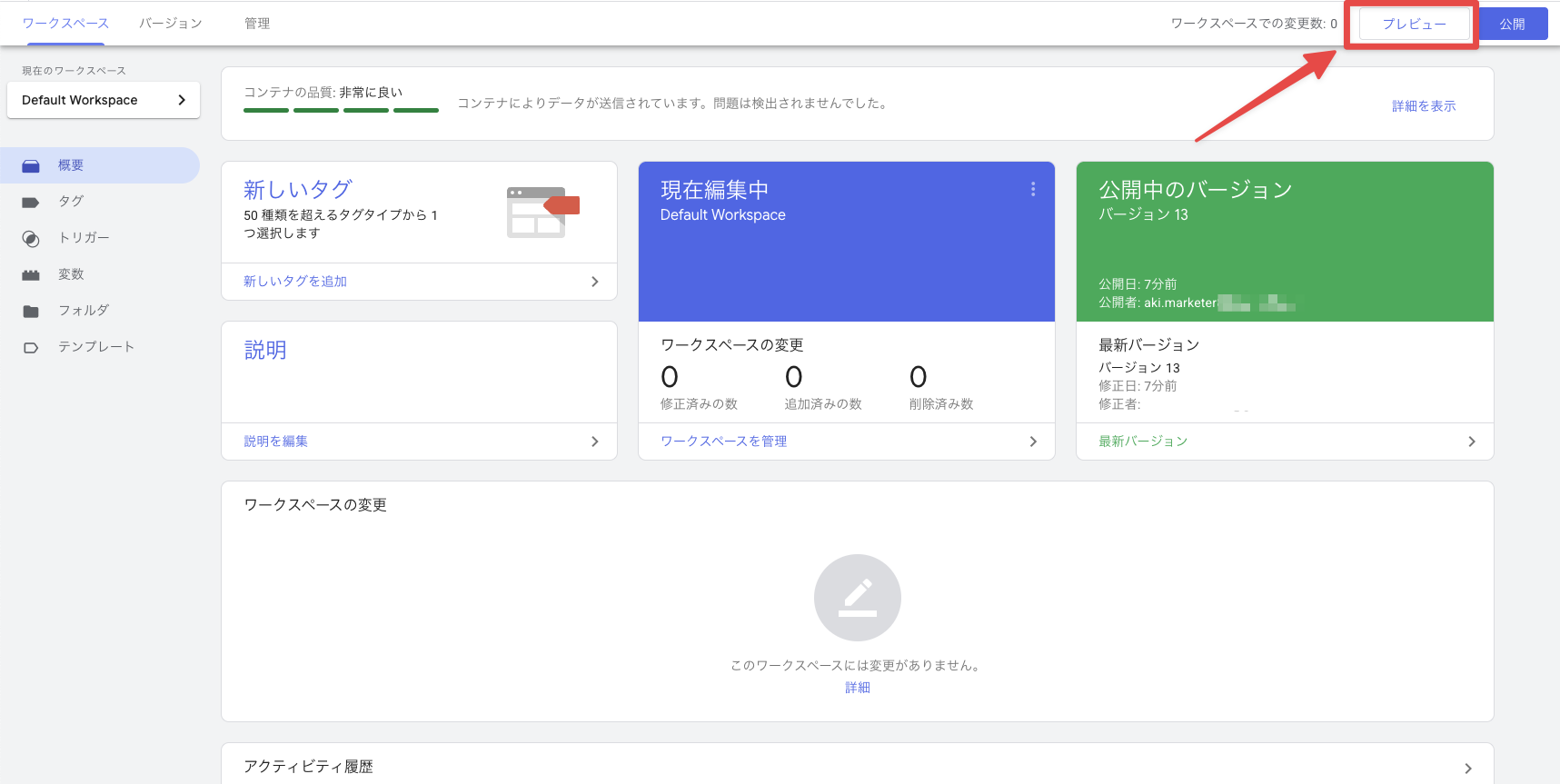Screen dimensions: 1560x784
Task: Click the 説明を編集 link
Action: pyautogui.click(x=275, y=442)
